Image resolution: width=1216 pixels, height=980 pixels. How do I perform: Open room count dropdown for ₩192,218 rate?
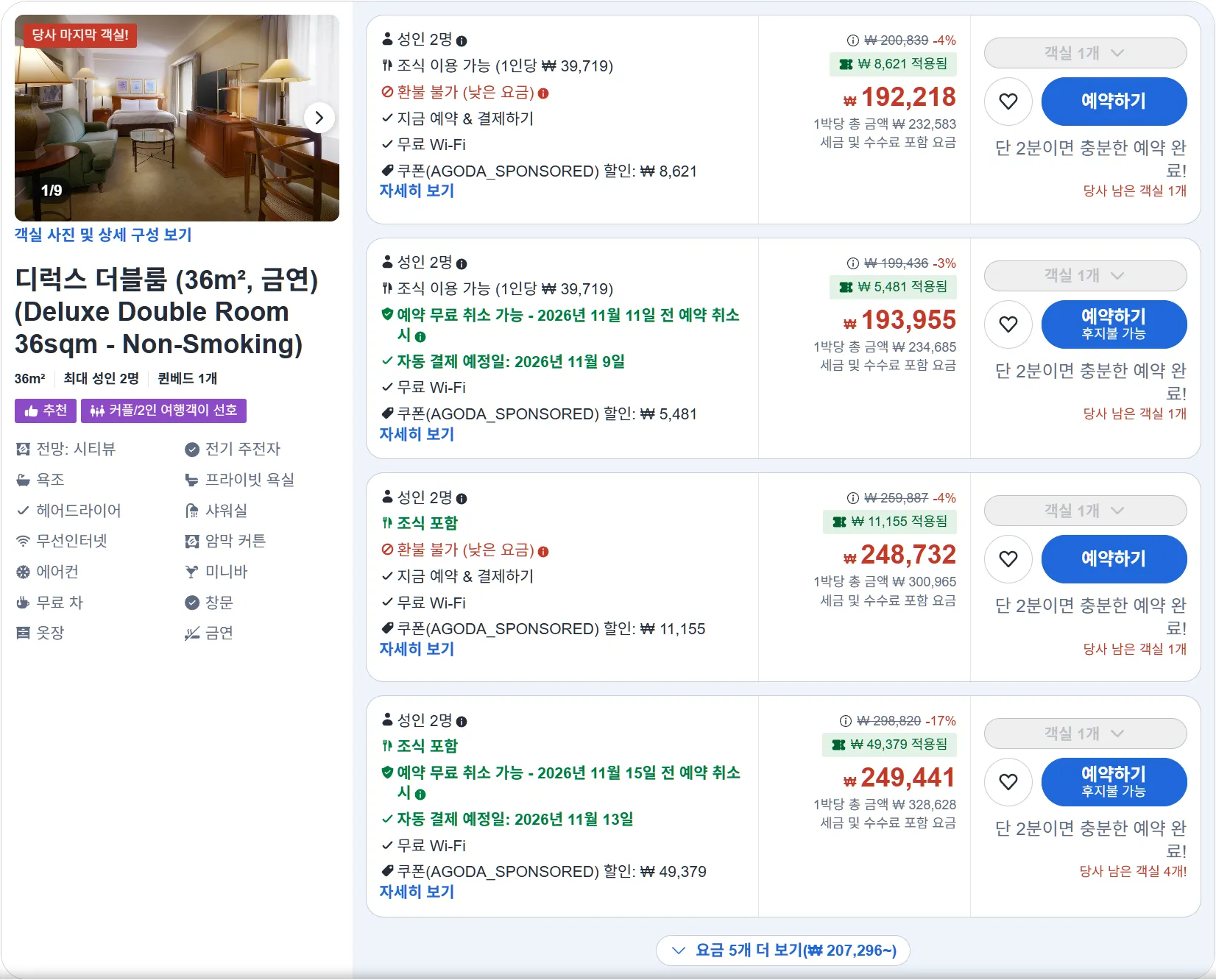point(1085,53)
